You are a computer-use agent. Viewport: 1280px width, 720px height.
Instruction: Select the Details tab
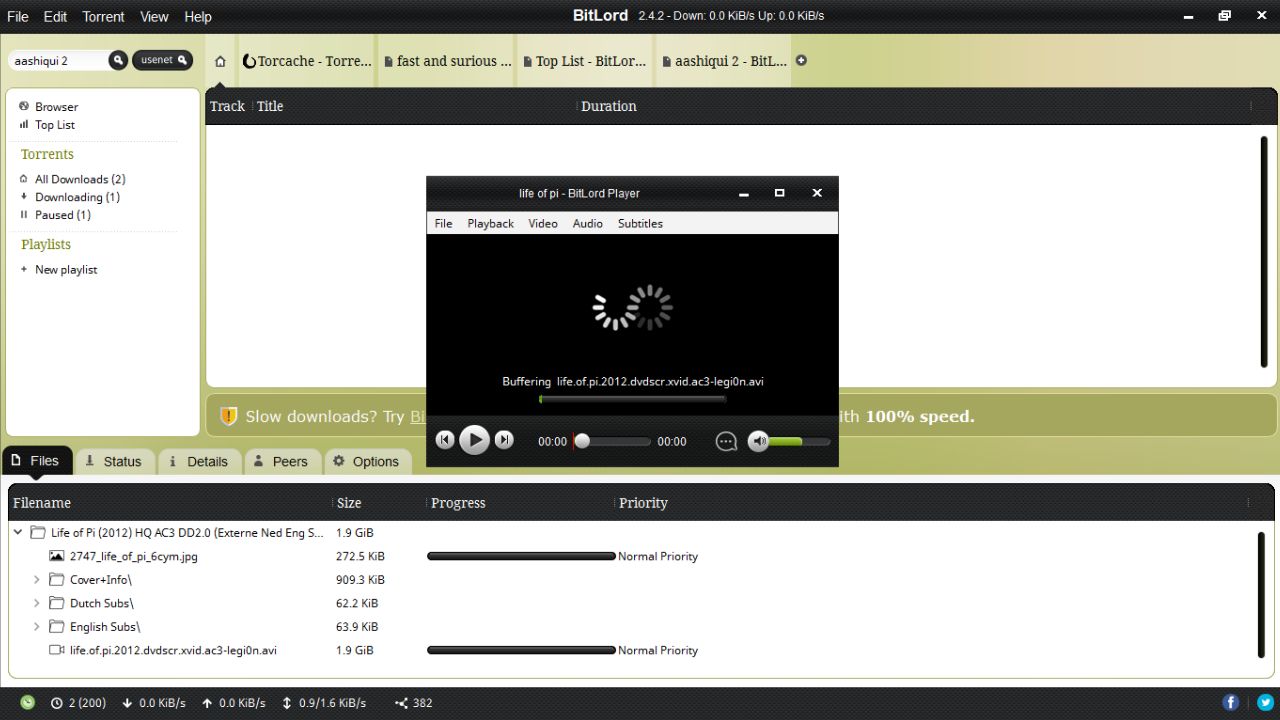(x=199, y=461)
